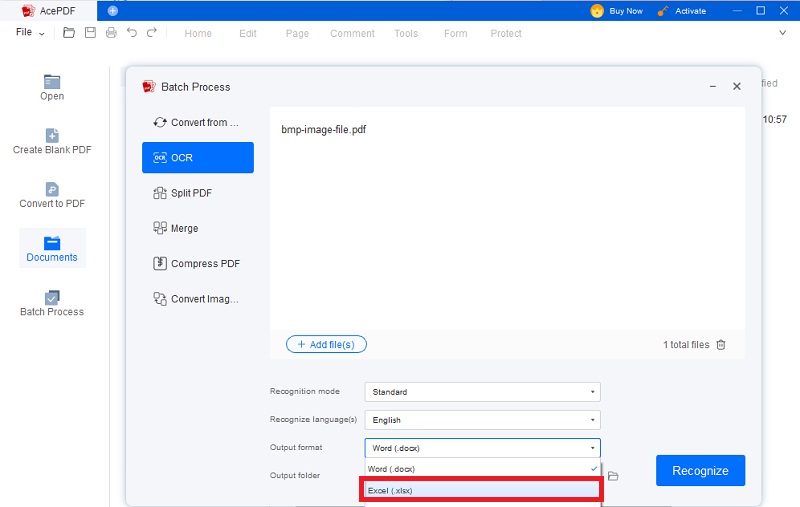Switch to the Home tab
The height and width of the screenshot is (507, 800).
point(198,34)
